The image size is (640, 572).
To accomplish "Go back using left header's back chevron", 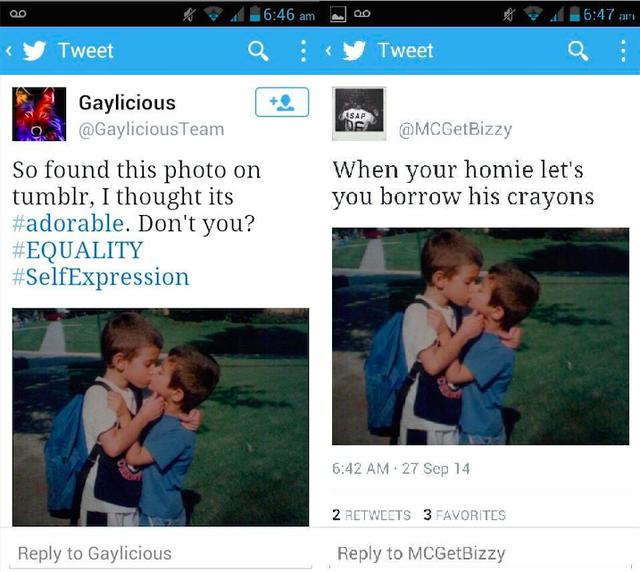I will point(9,51).
